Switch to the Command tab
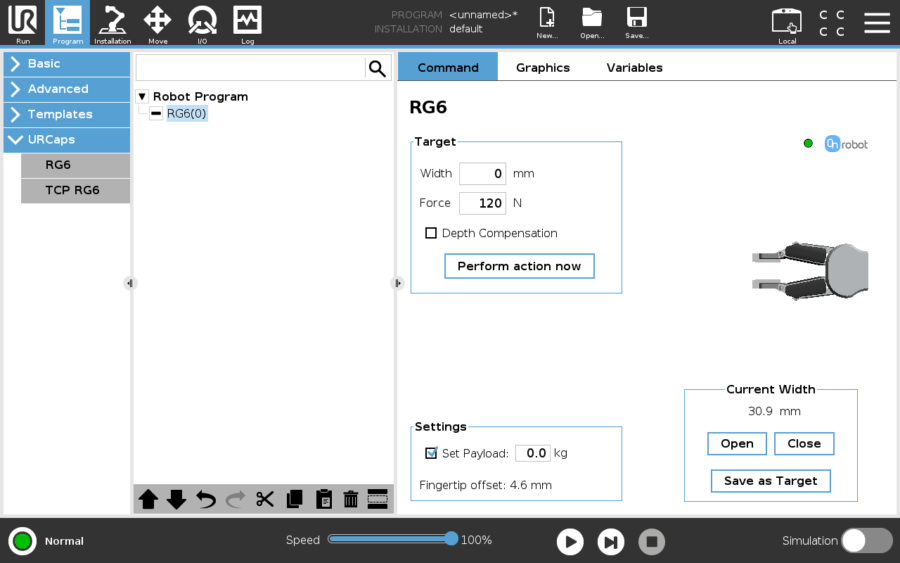The width and height of the screenshot is (900, 563). click(x=448, y=67)
